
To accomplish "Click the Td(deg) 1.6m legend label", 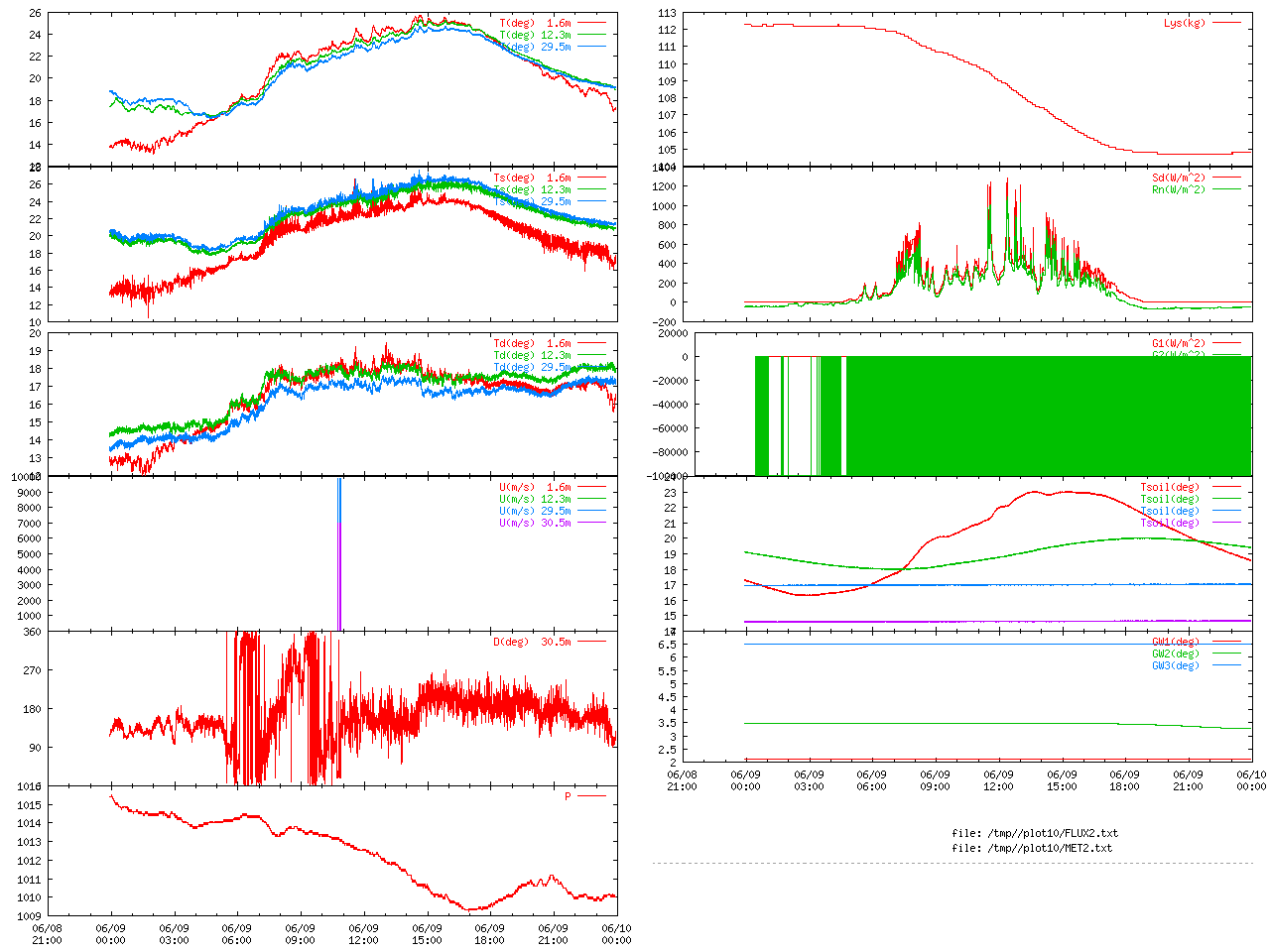I will 532,344.
